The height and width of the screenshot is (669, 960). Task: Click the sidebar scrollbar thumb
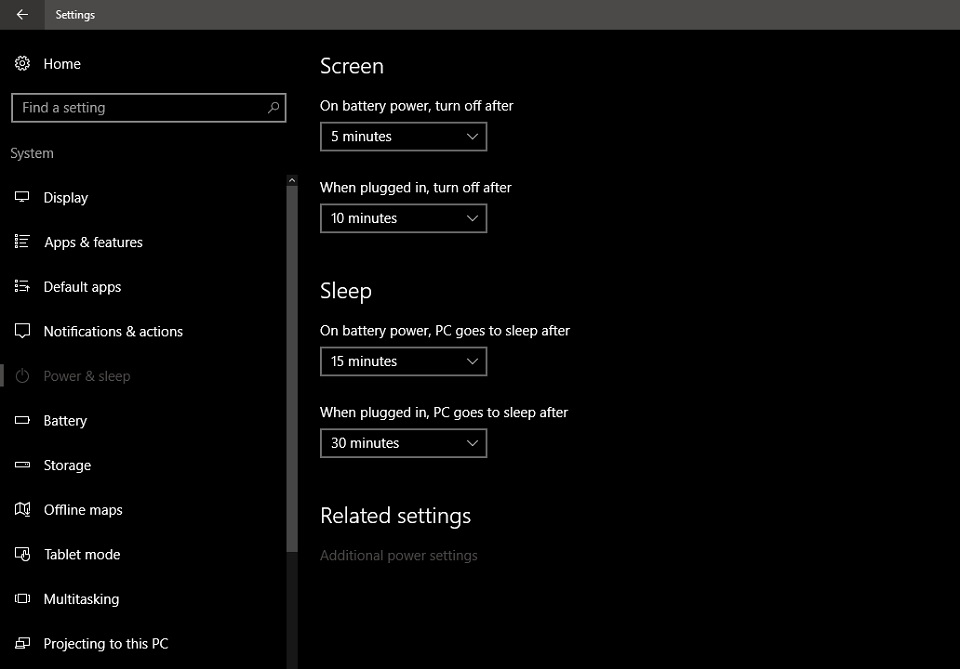click(292, 368)
